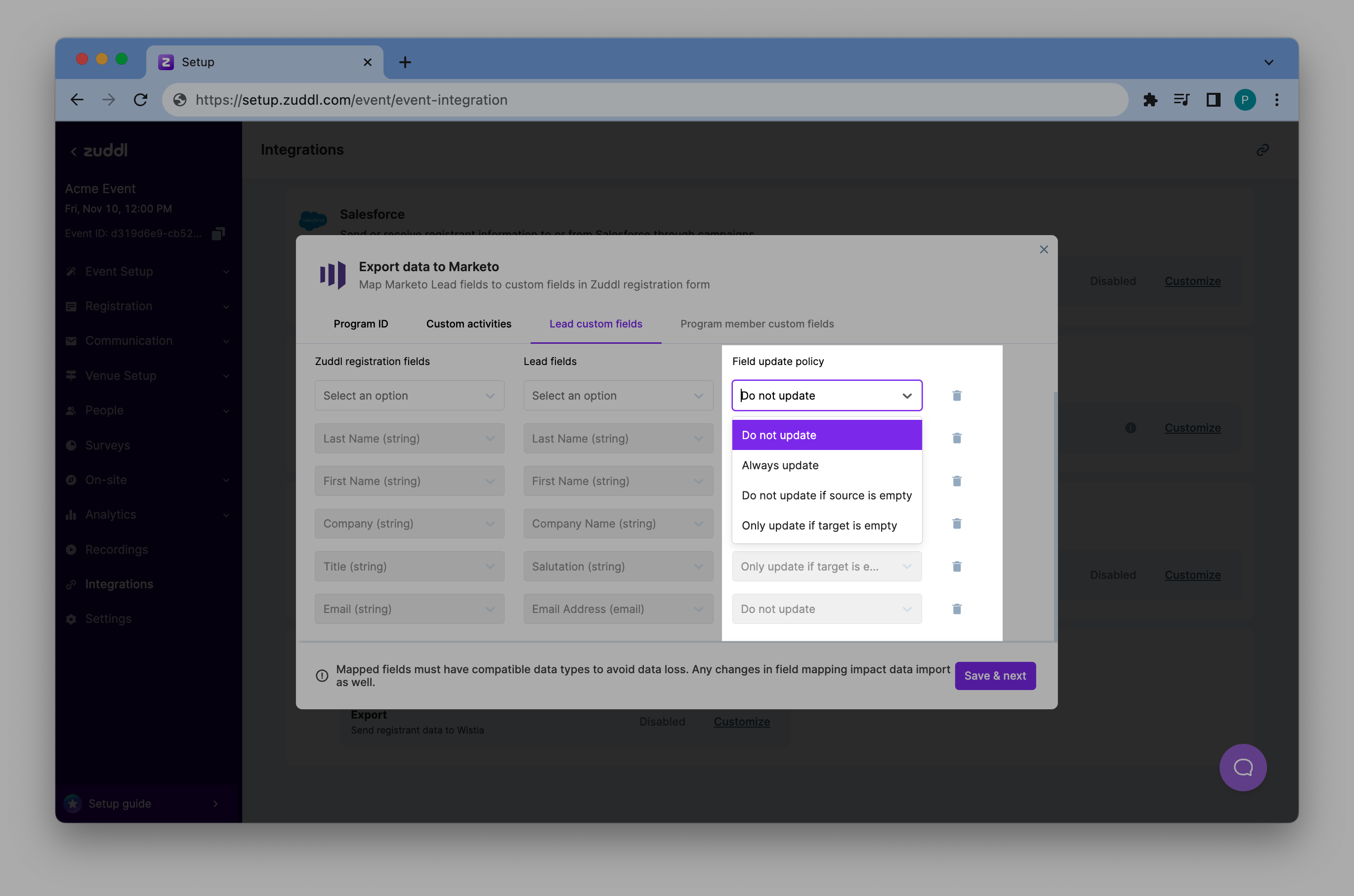The width and height of the screenshot is (1354, 896).
Task: Reload the page with refresh icon
Action: (x=141, y=100)
